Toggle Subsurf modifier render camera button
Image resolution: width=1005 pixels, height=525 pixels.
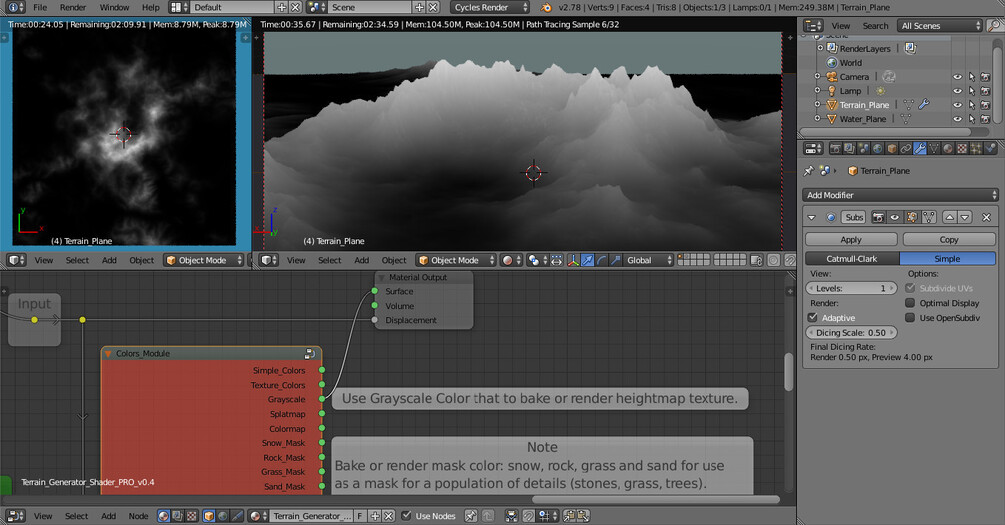coord(878,217)
